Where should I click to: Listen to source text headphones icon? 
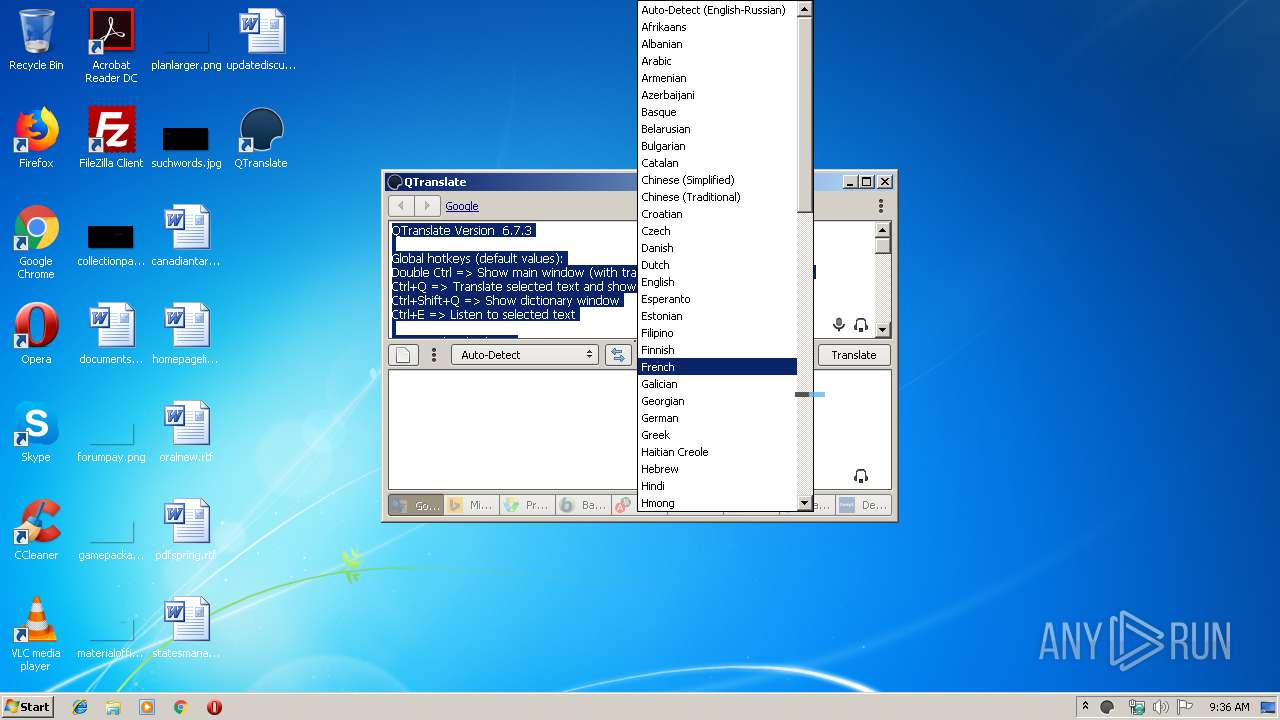(x=861, y=325)
